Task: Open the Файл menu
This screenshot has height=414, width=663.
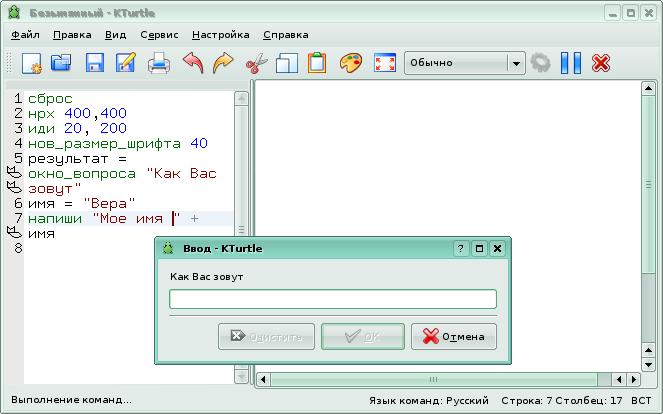Action: (x=26, y=34)
